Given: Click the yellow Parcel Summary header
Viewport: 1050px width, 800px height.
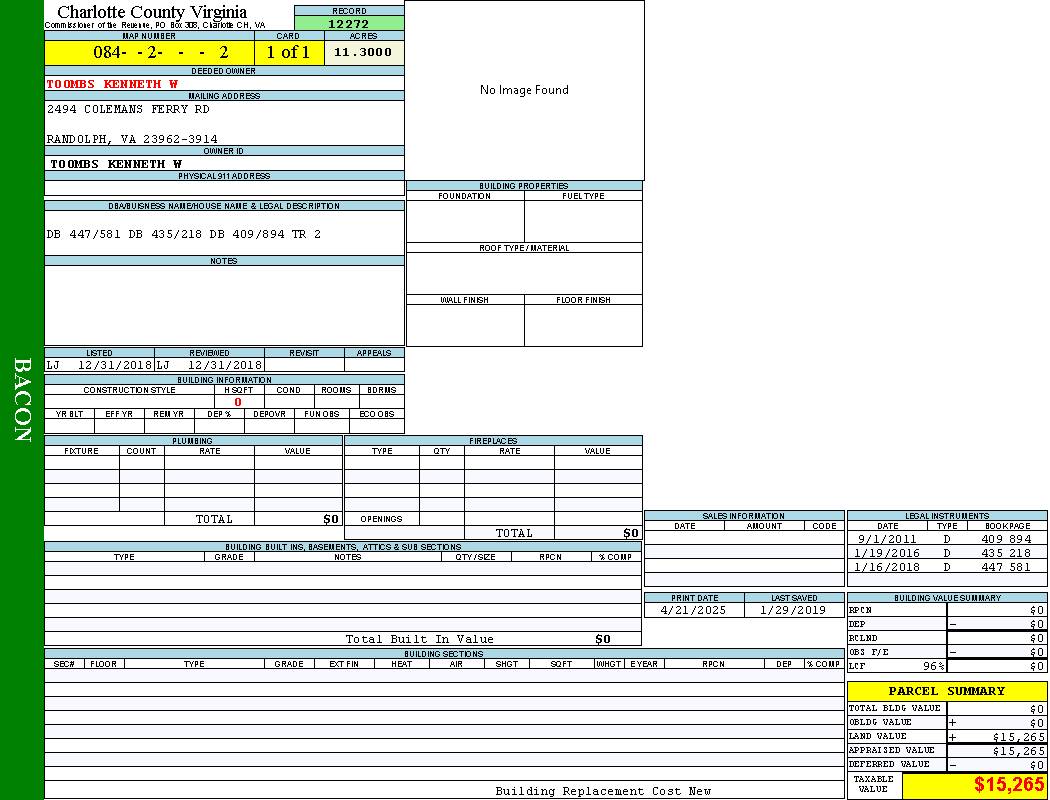Looking at the screenshot, I should (946, 691).
